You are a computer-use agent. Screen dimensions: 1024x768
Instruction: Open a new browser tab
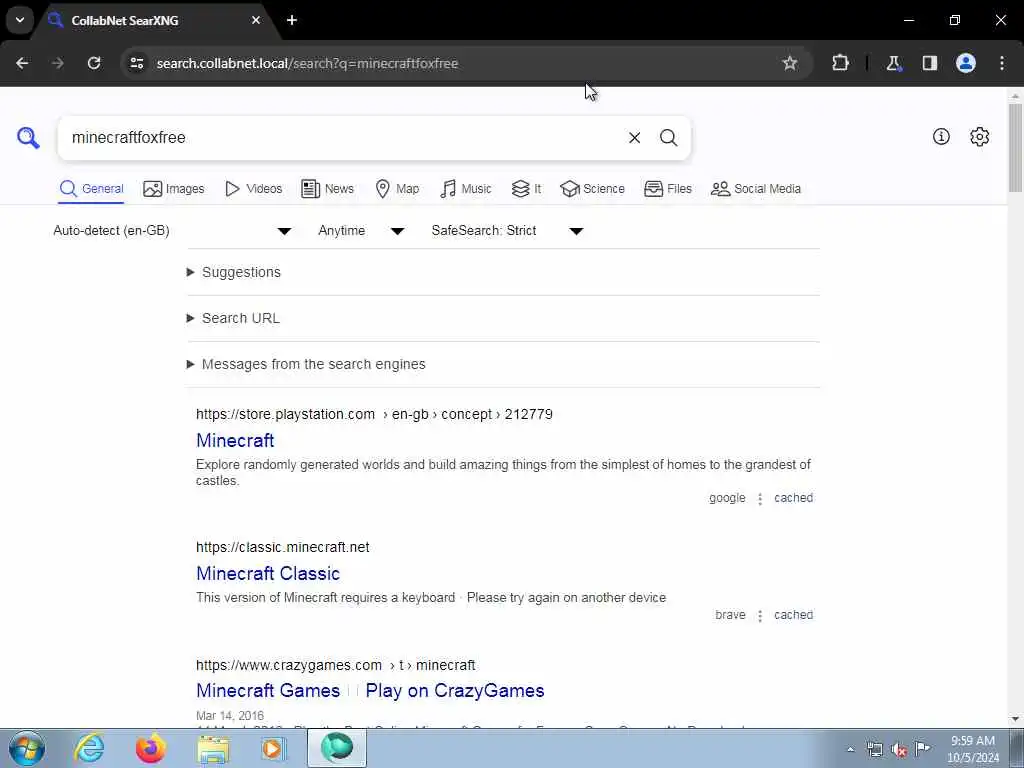[292, 20]
